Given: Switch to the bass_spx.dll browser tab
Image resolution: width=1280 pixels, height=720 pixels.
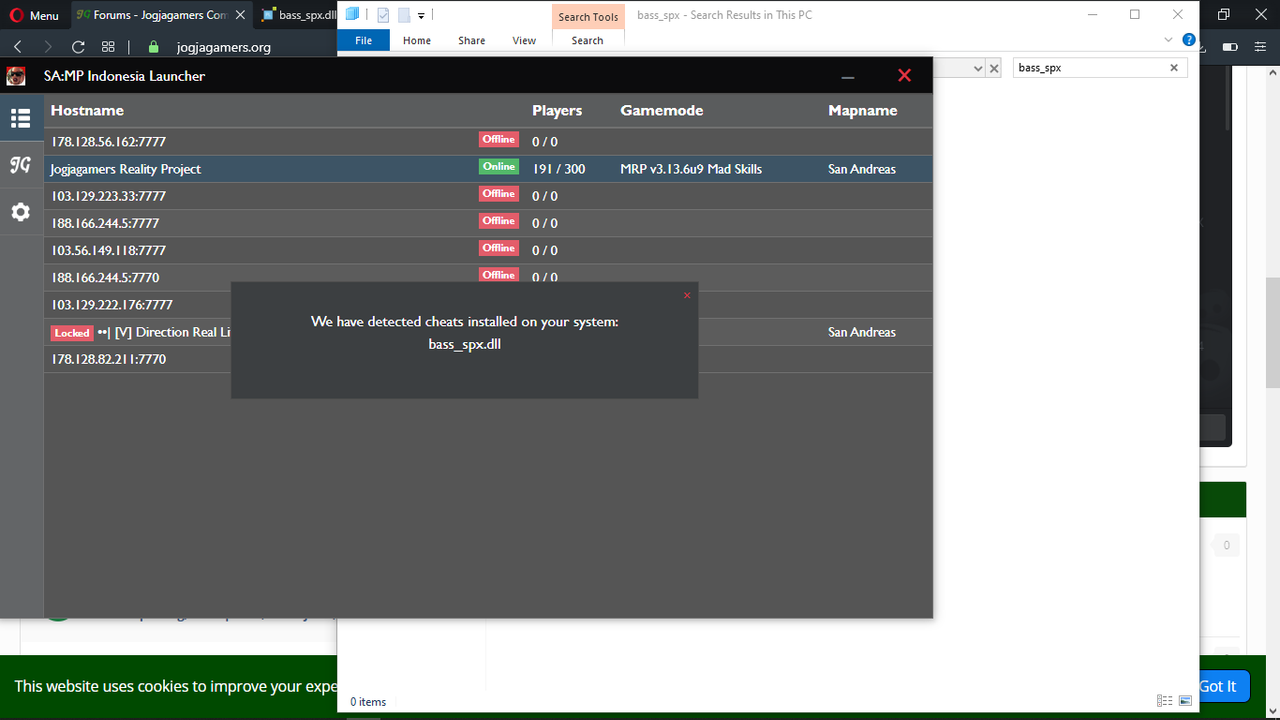Looking at the screenshot, I should pos(298,15).
